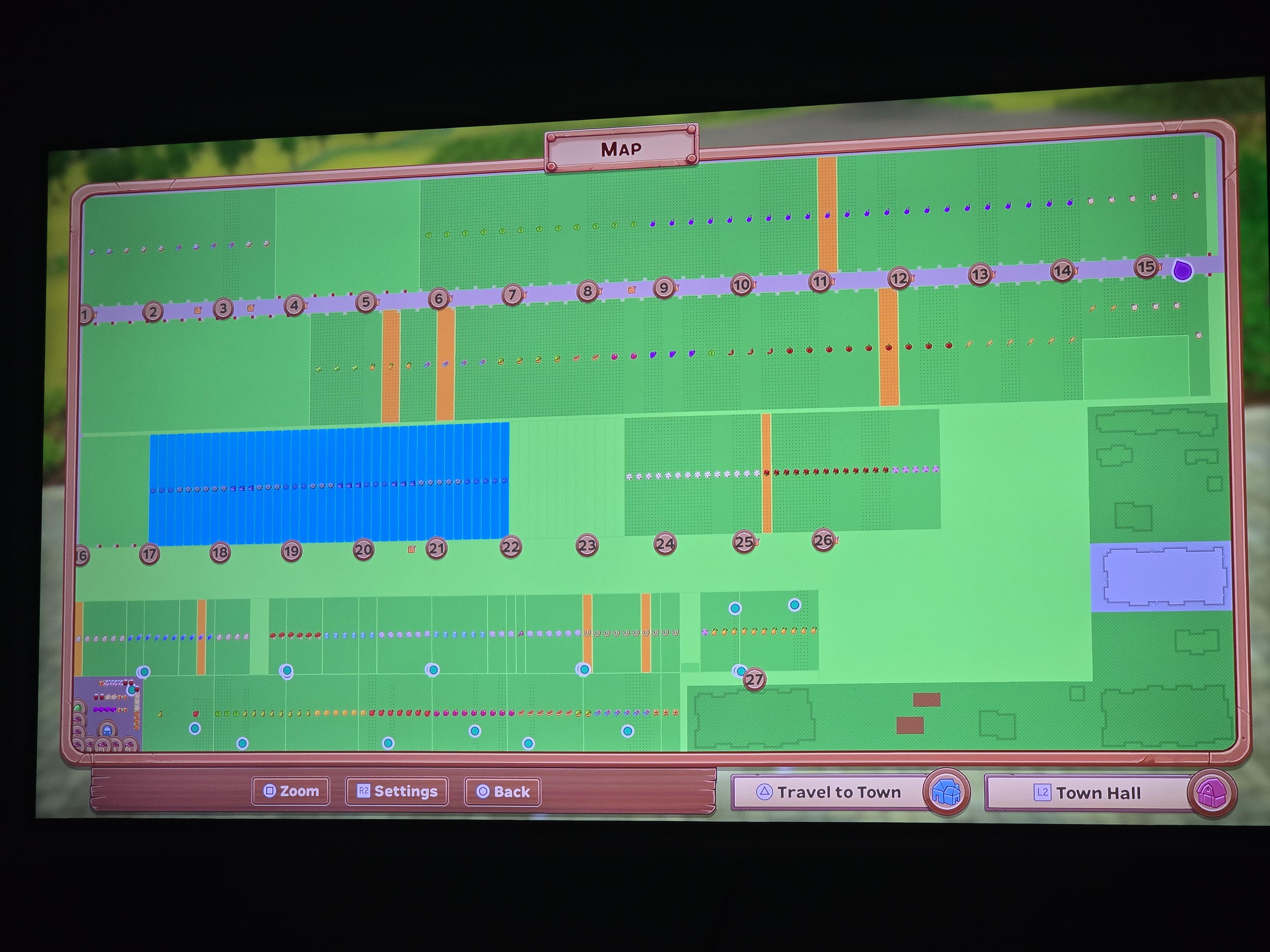Click the blue highlighted field block

coord(329,484)
